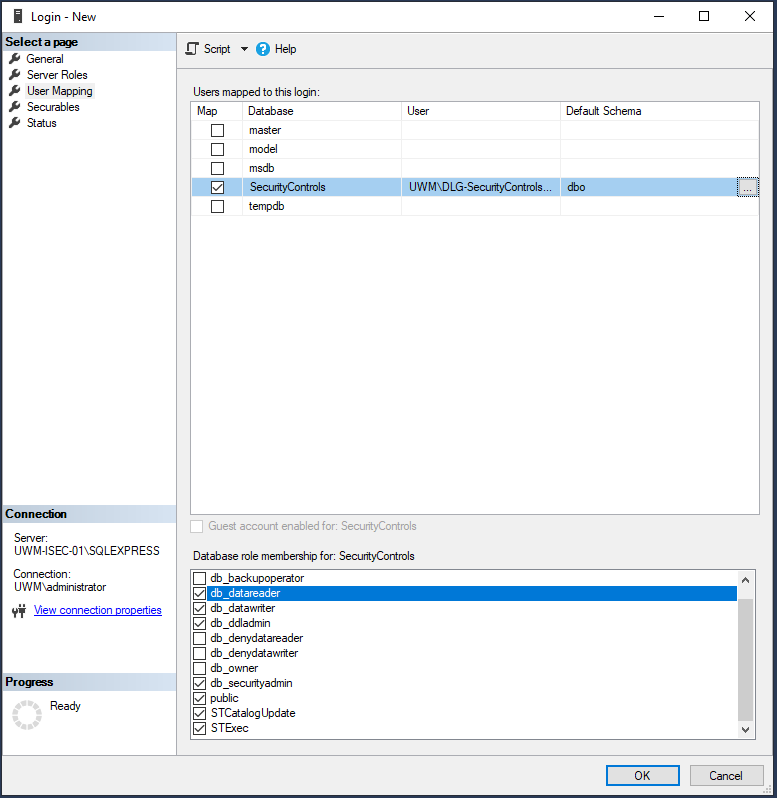Viewport: 777px width, 798px height.
Task: Check the Map box for master
Action: 217,130
